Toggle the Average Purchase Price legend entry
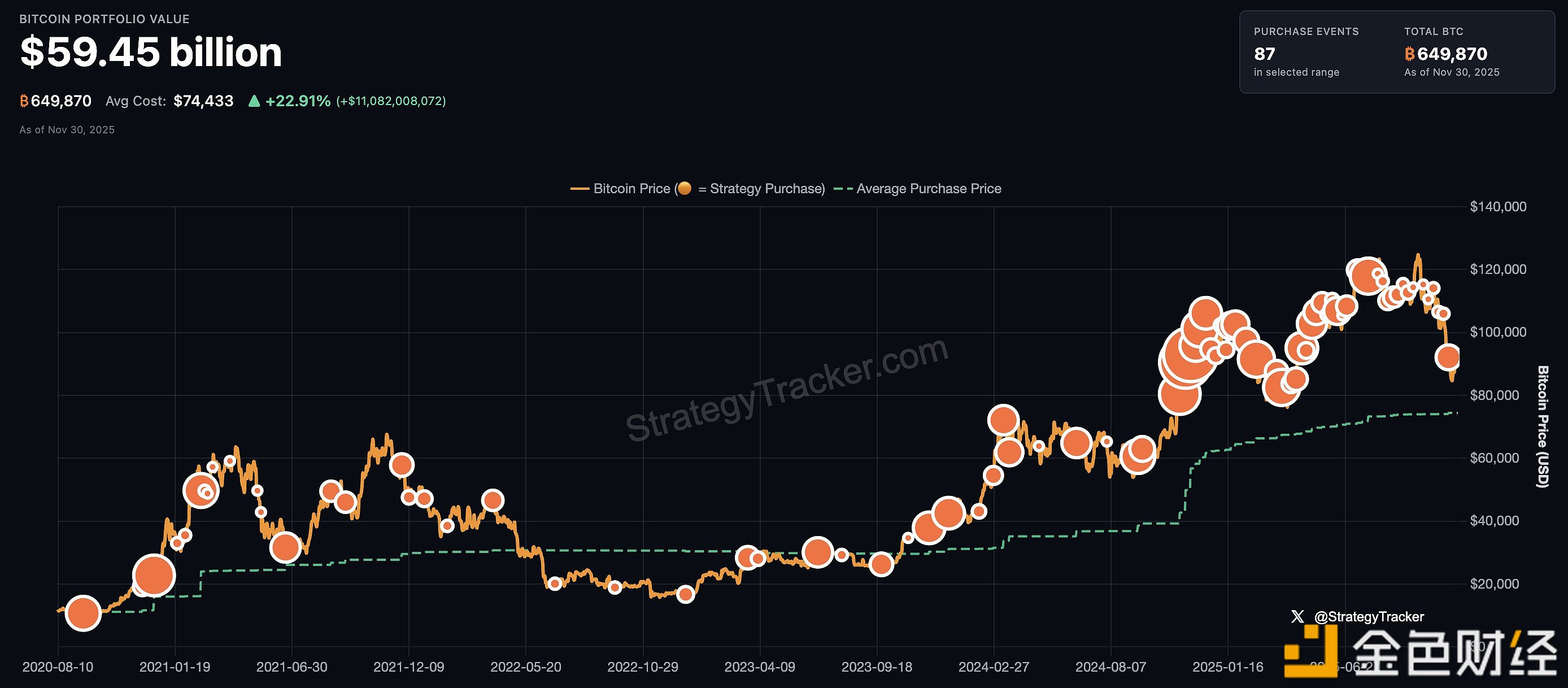 pos(927,189)
